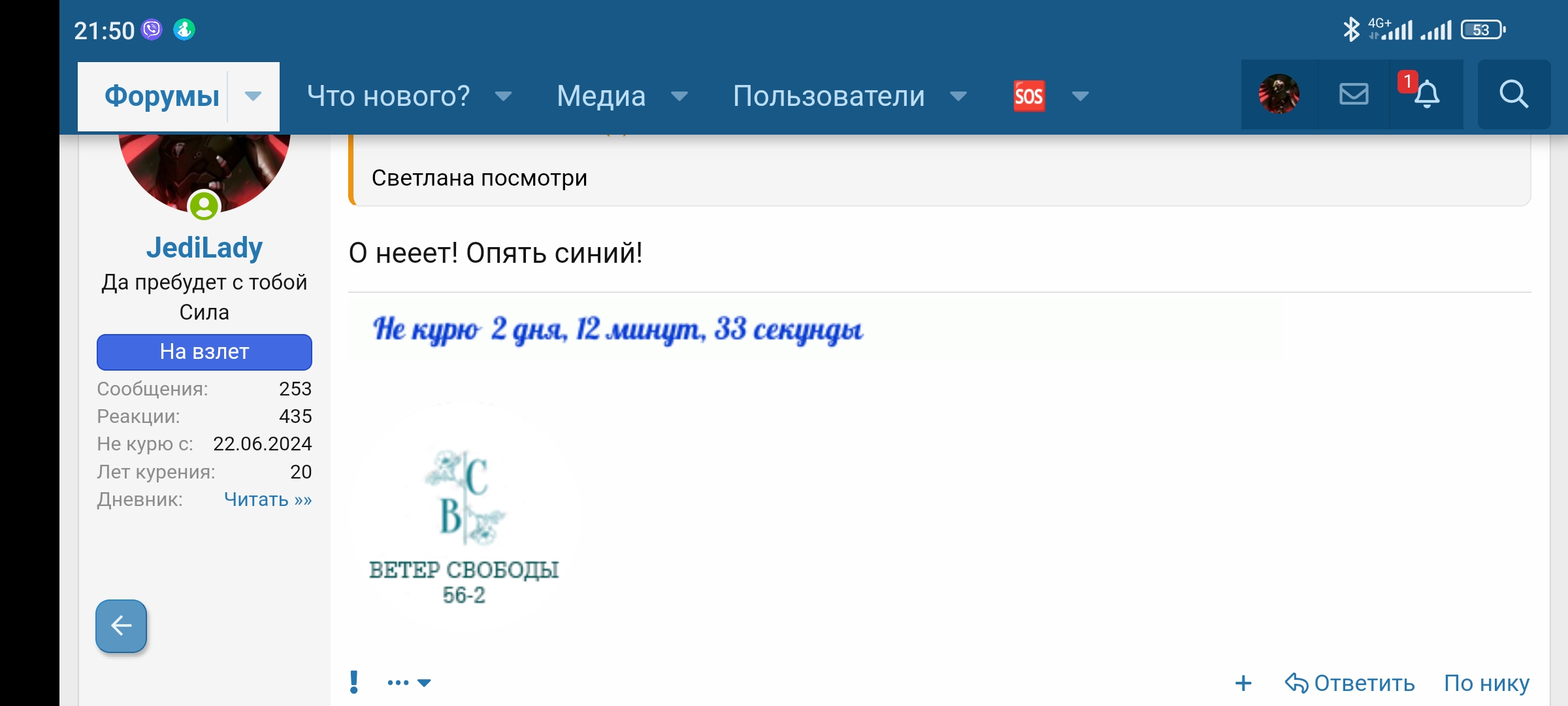Go to Пользователи menu item

coord(828,96)
